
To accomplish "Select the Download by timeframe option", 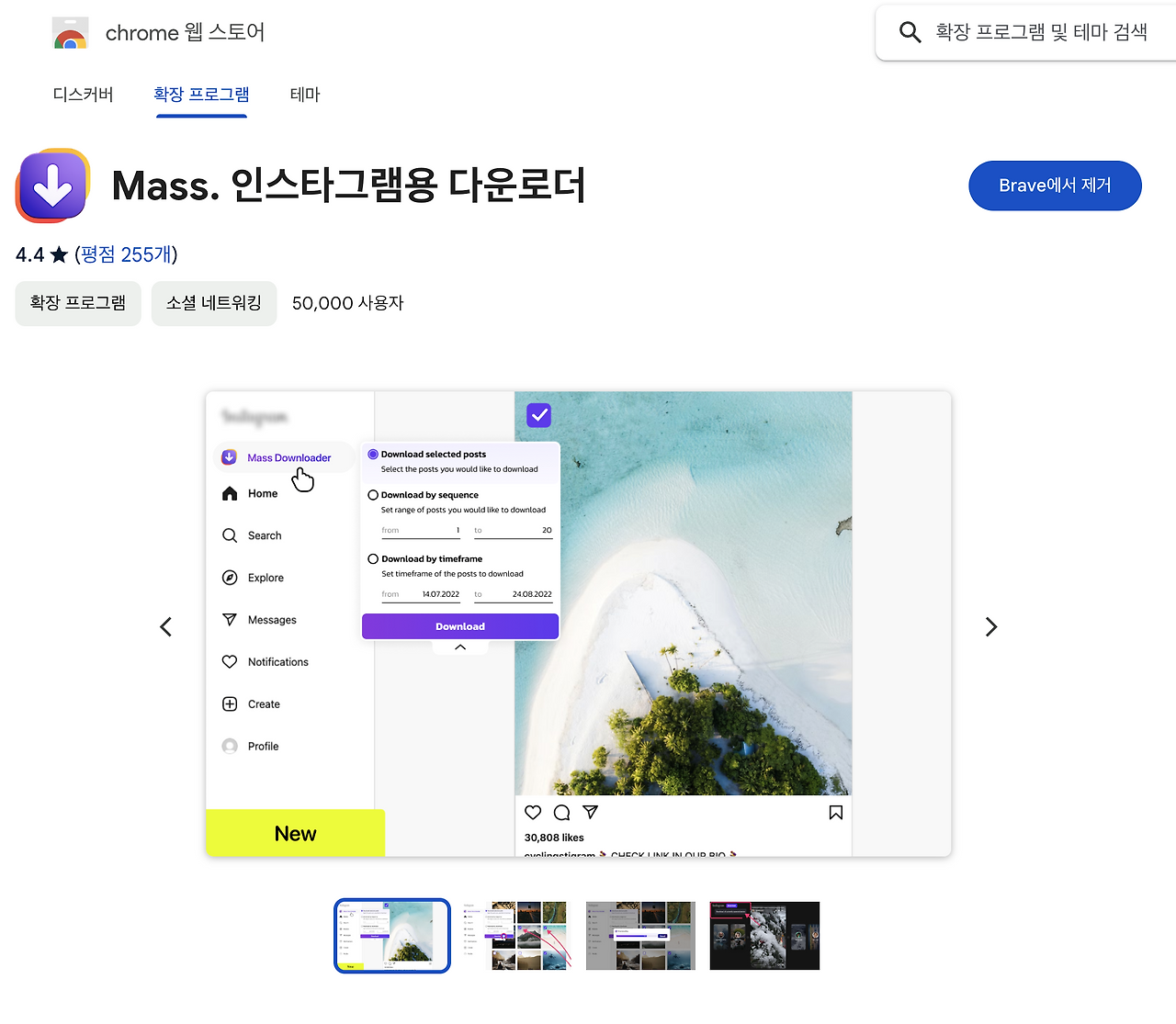I will pyautogui.click(x=373, y=558).
